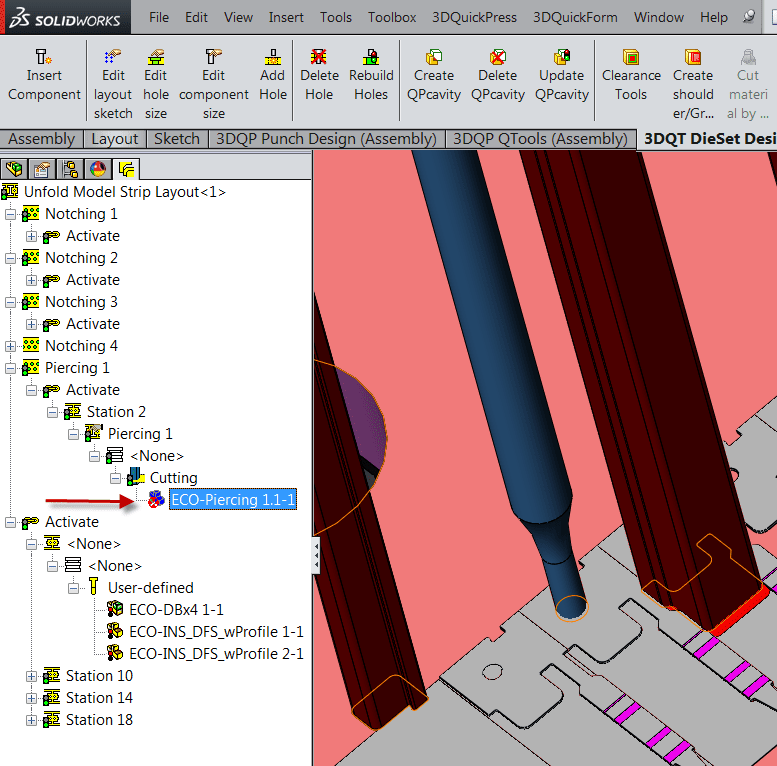Switch to 3DQP QTools (Assembly) tab

(540, 139)
